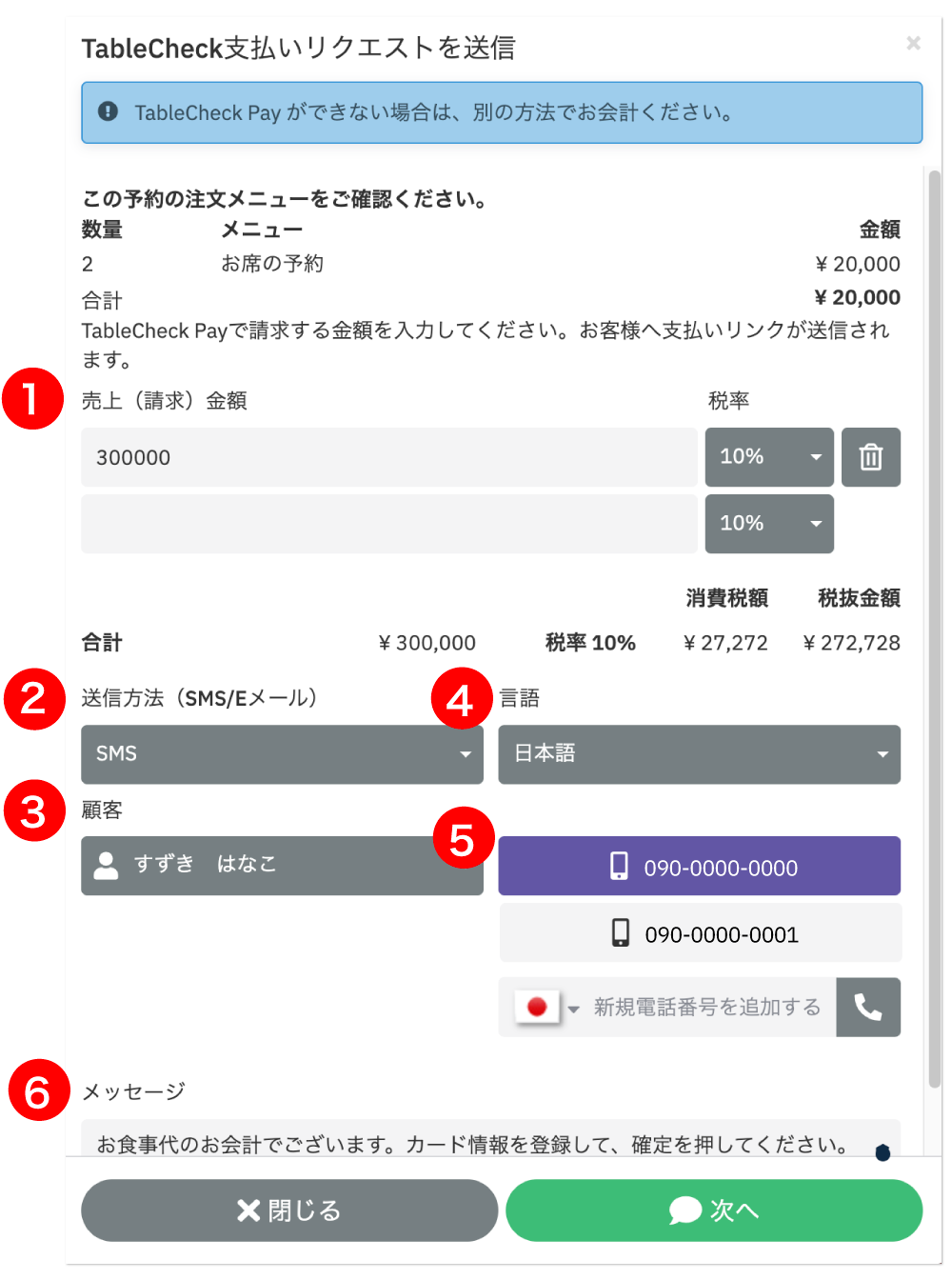Viewport: 952px width, 1280px height.
Task: Open the first 10% tax rate dropdown
Action: pos(768,457)
